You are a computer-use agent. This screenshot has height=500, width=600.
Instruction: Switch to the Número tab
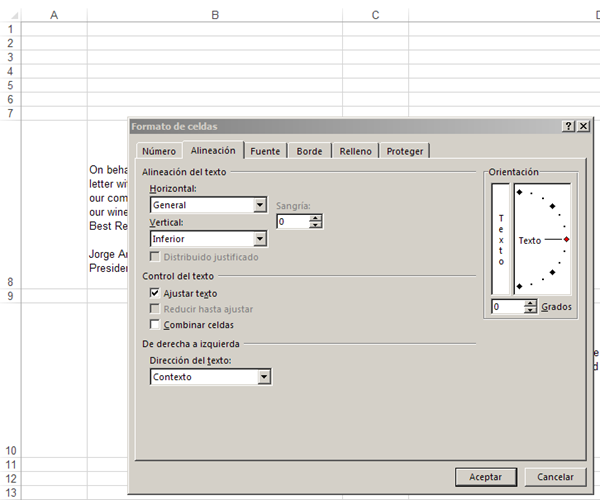(x=158, y=151)
